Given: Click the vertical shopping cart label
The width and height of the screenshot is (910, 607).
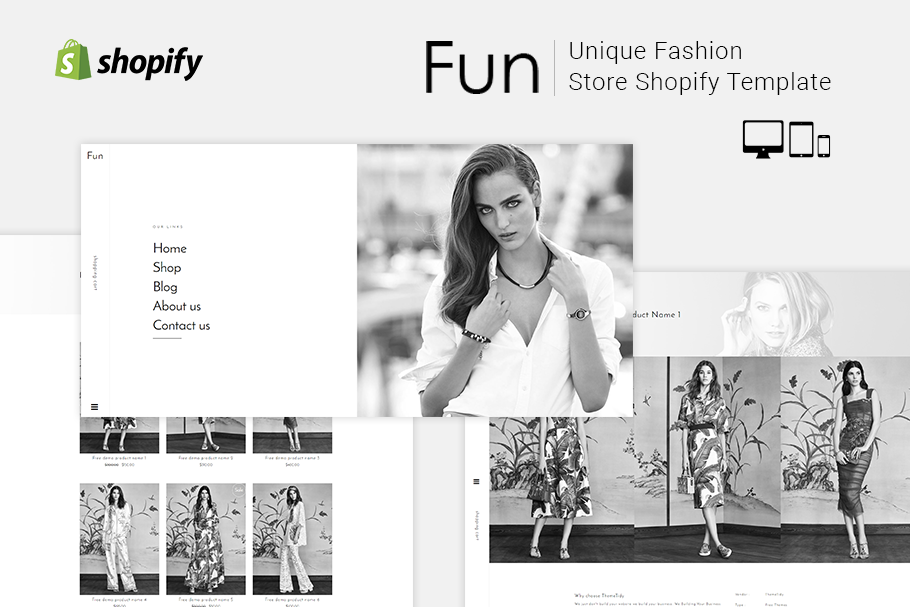Looking at the screenshot, I should click(x=95, y=273).
